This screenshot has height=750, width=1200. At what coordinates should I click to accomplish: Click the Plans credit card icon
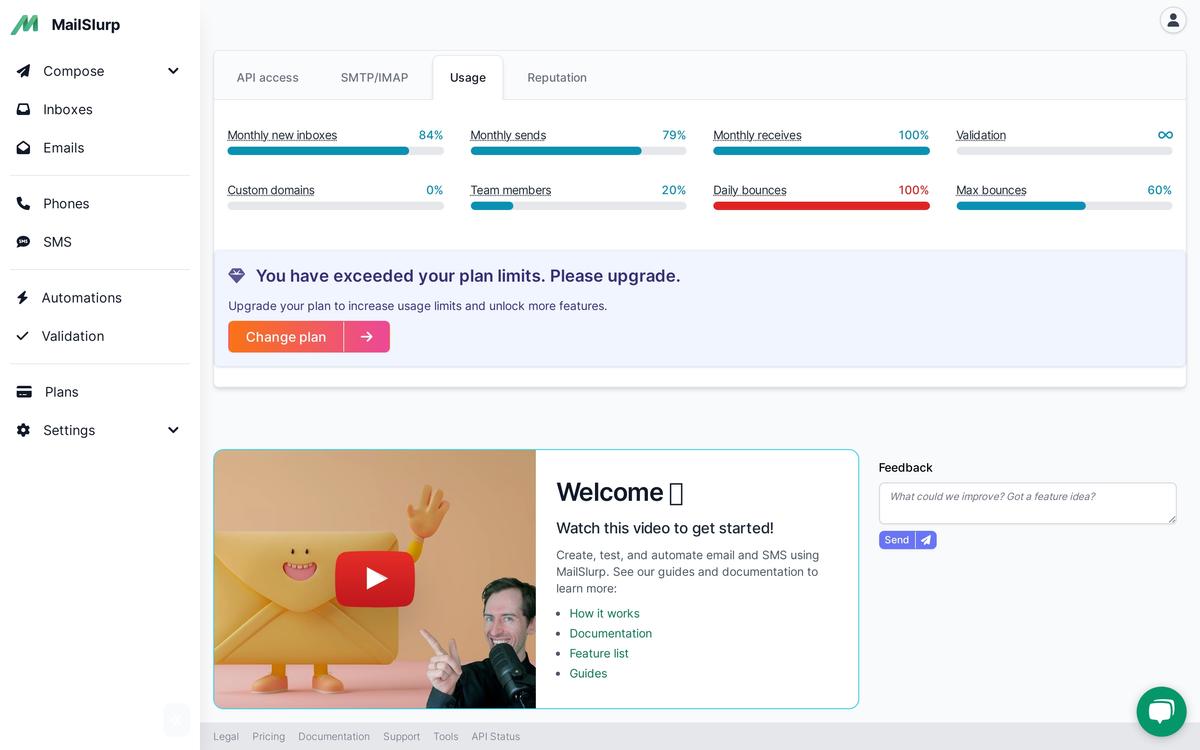[24, 392]
